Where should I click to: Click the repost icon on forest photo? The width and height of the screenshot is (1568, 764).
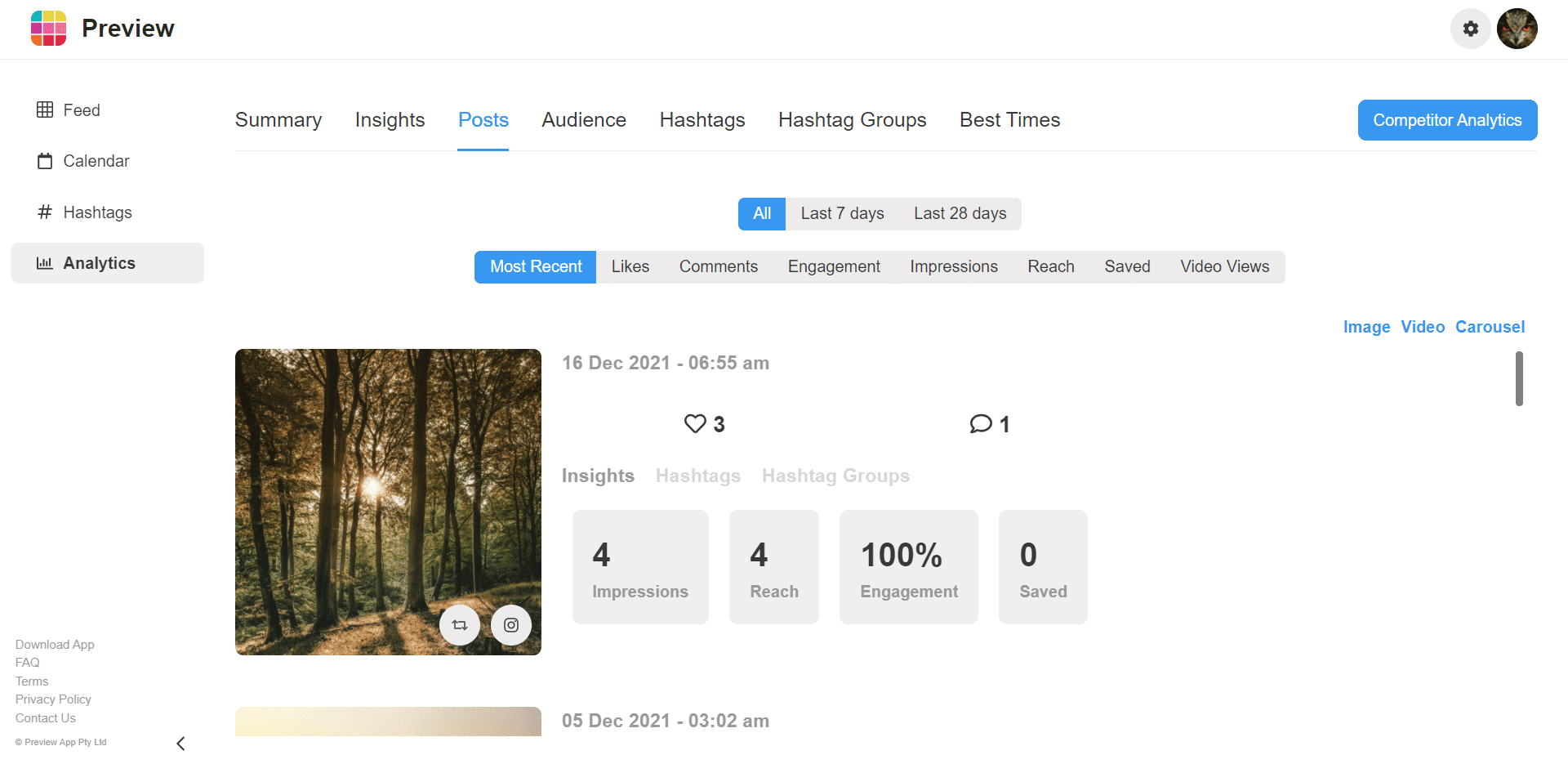(x=460, y=625)
